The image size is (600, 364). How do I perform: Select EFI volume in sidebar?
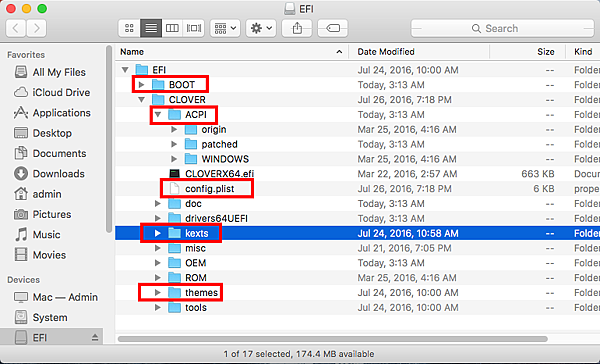point(52,338)
